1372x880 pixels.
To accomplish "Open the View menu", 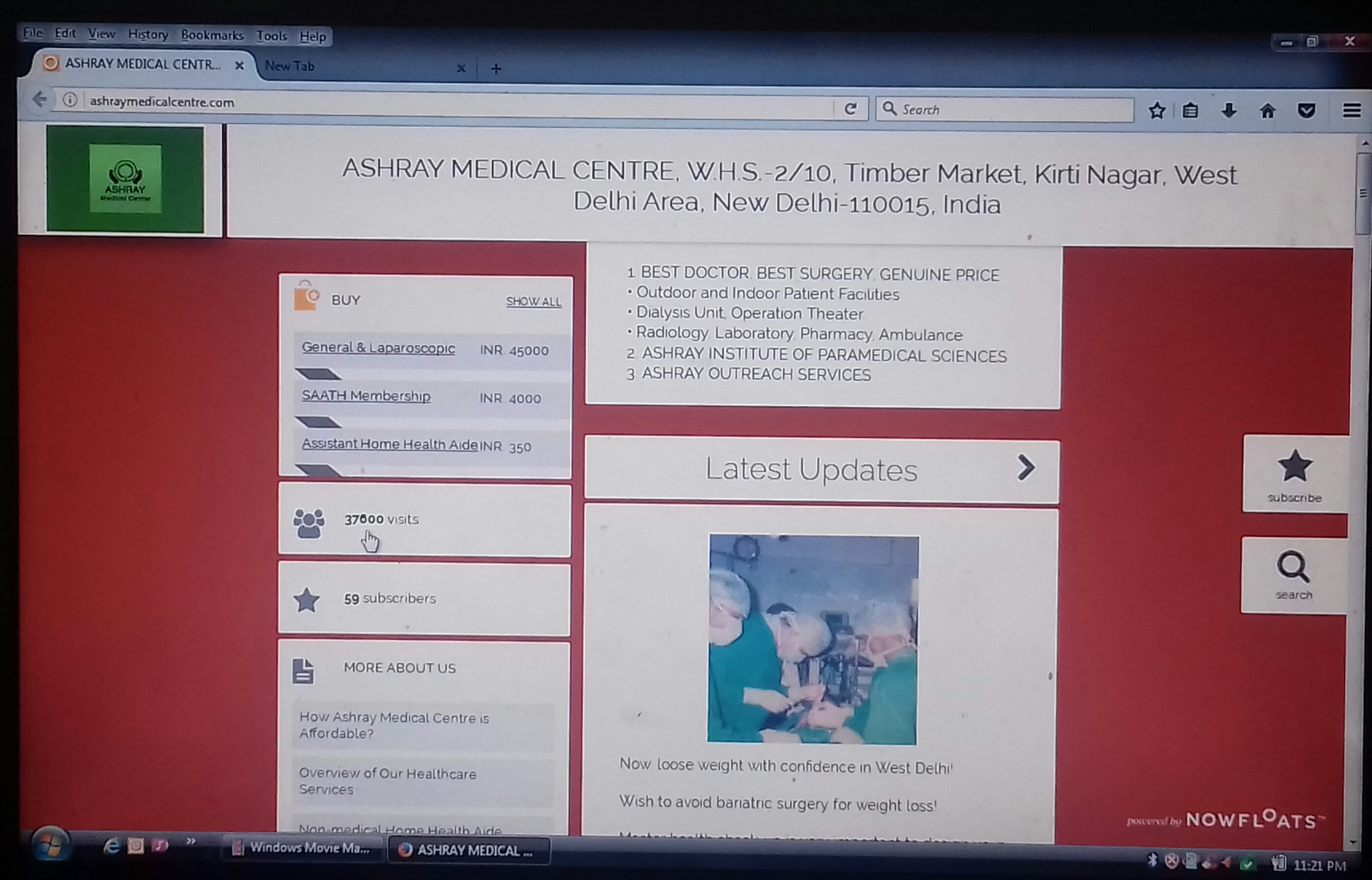I will click(x=101, y=34).
